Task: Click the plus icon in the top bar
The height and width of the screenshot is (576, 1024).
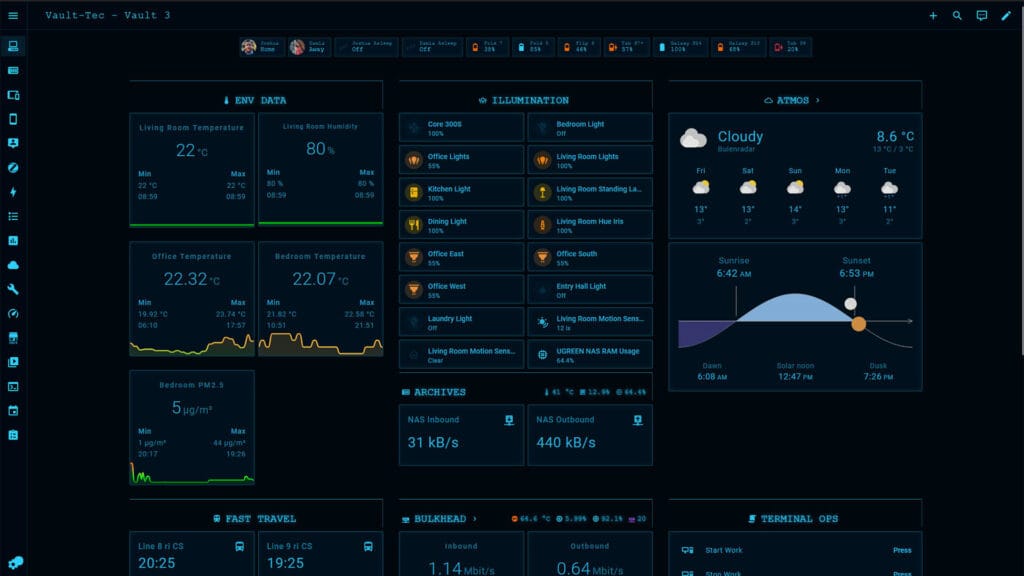Action: coord(933,16)
